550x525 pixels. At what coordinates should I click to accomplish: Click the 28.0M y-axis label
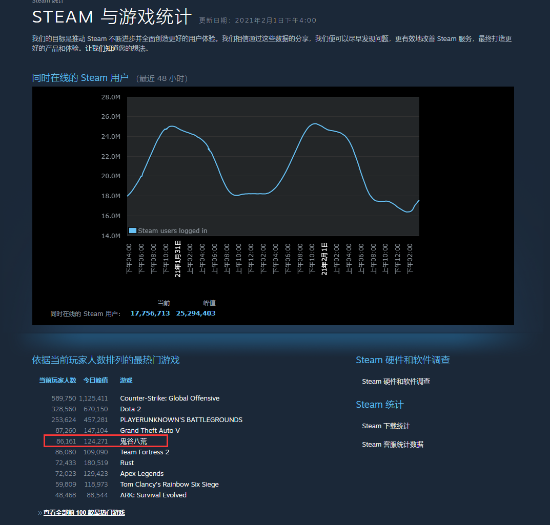pyautogui.click(x=111, y=97)
